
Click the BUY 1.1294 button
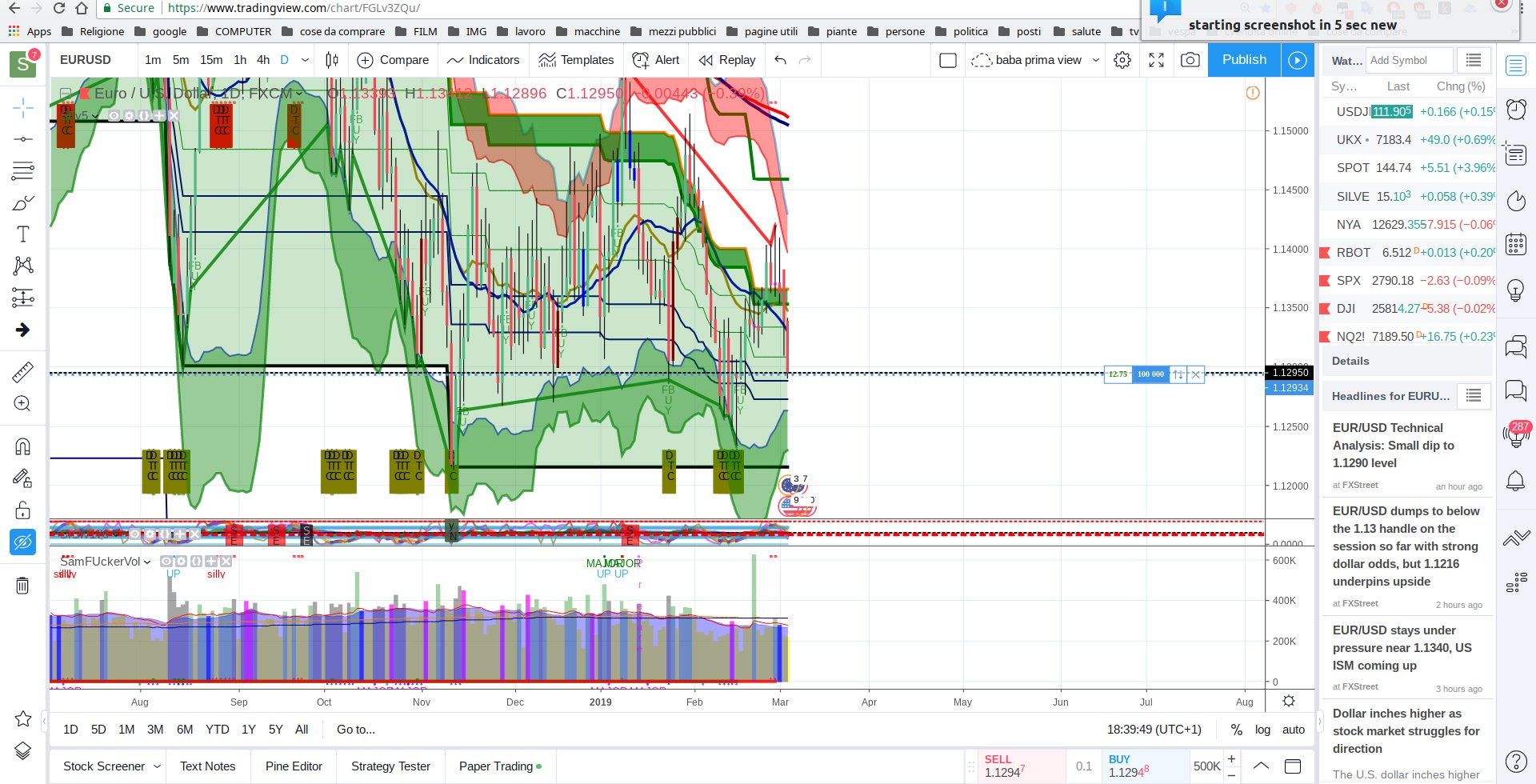coord(1144,766)
